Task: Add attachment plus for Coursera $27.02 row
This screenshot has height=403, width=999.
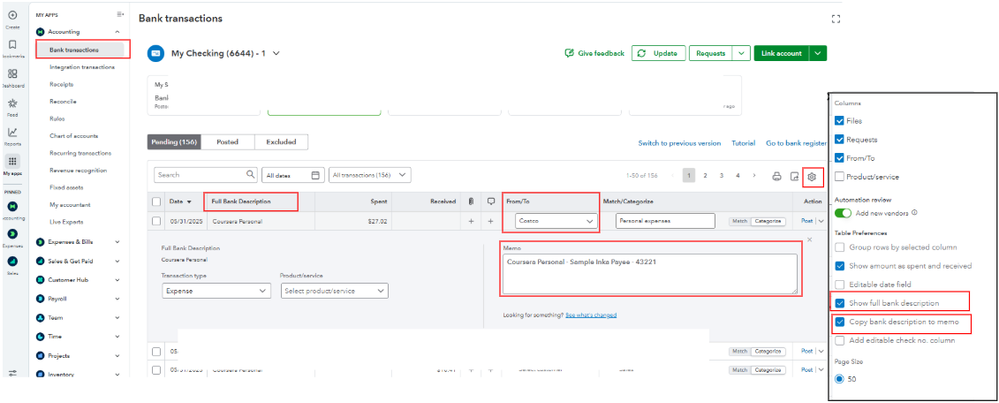Action: [x=471, y=222]
